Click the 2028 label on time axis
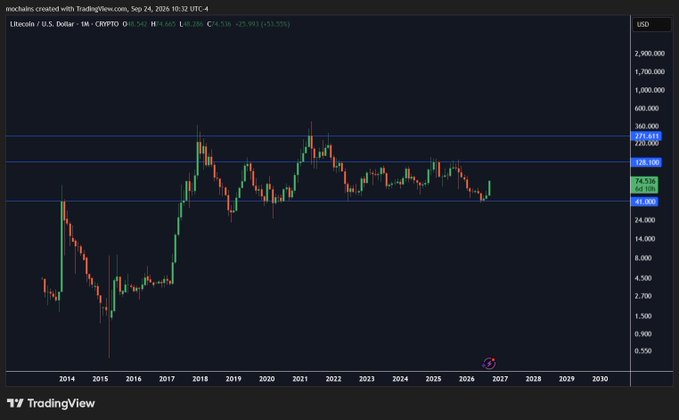The height and width of the screenshot is (420, 679). click(x=534, y=379)
